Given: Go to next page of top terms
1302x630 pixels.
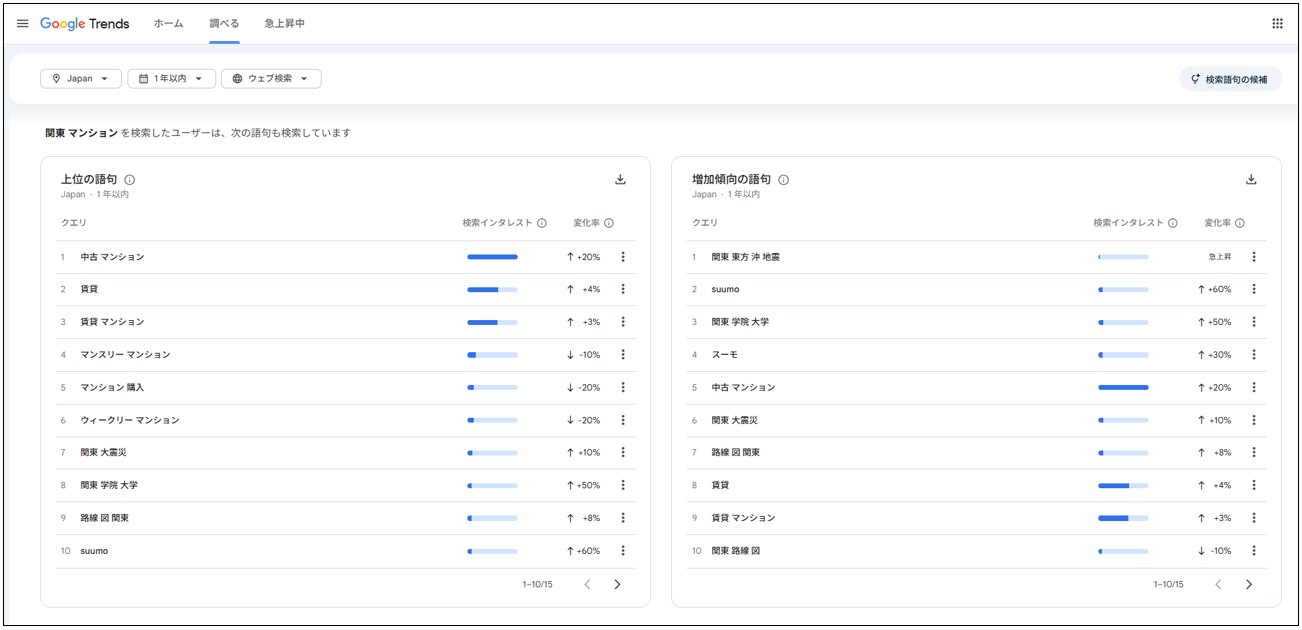Looking at the screenshot, I should (x=617, y=584).
